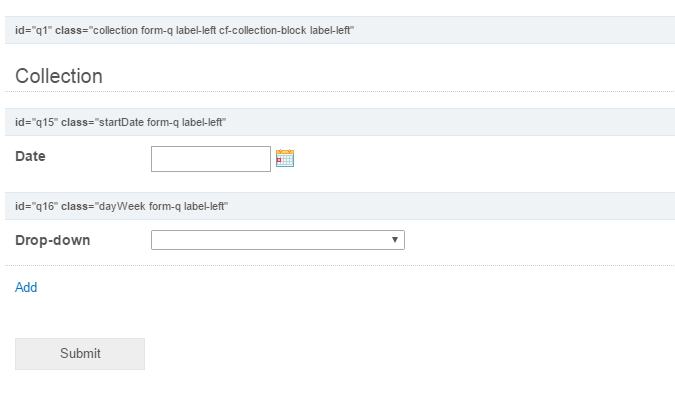Click the Drop-down field's arrow
This screenshot has width=675, height=416.
point(396,240)
